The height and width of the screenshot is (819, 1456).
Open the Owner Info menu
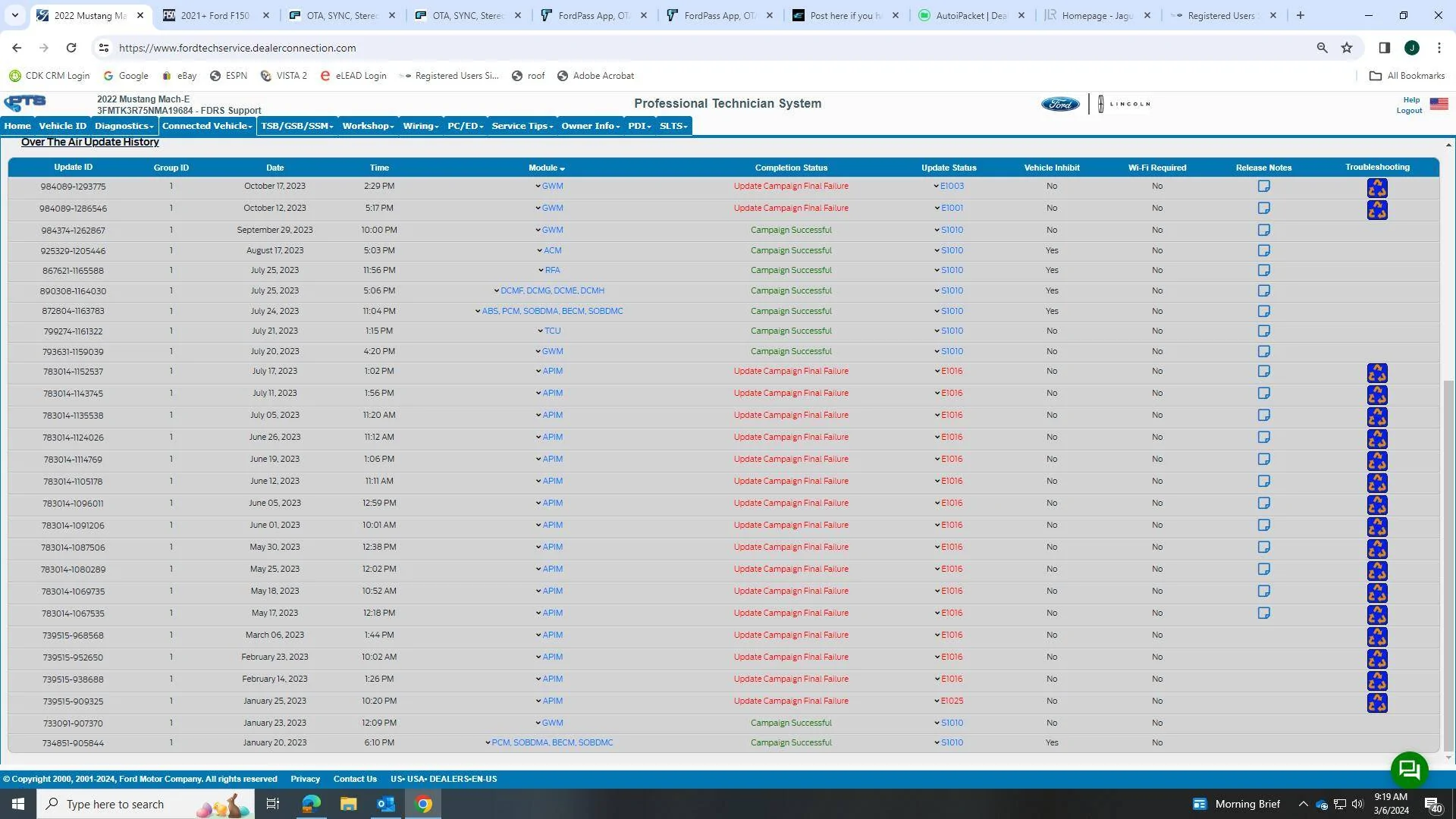tap(590, 126)
